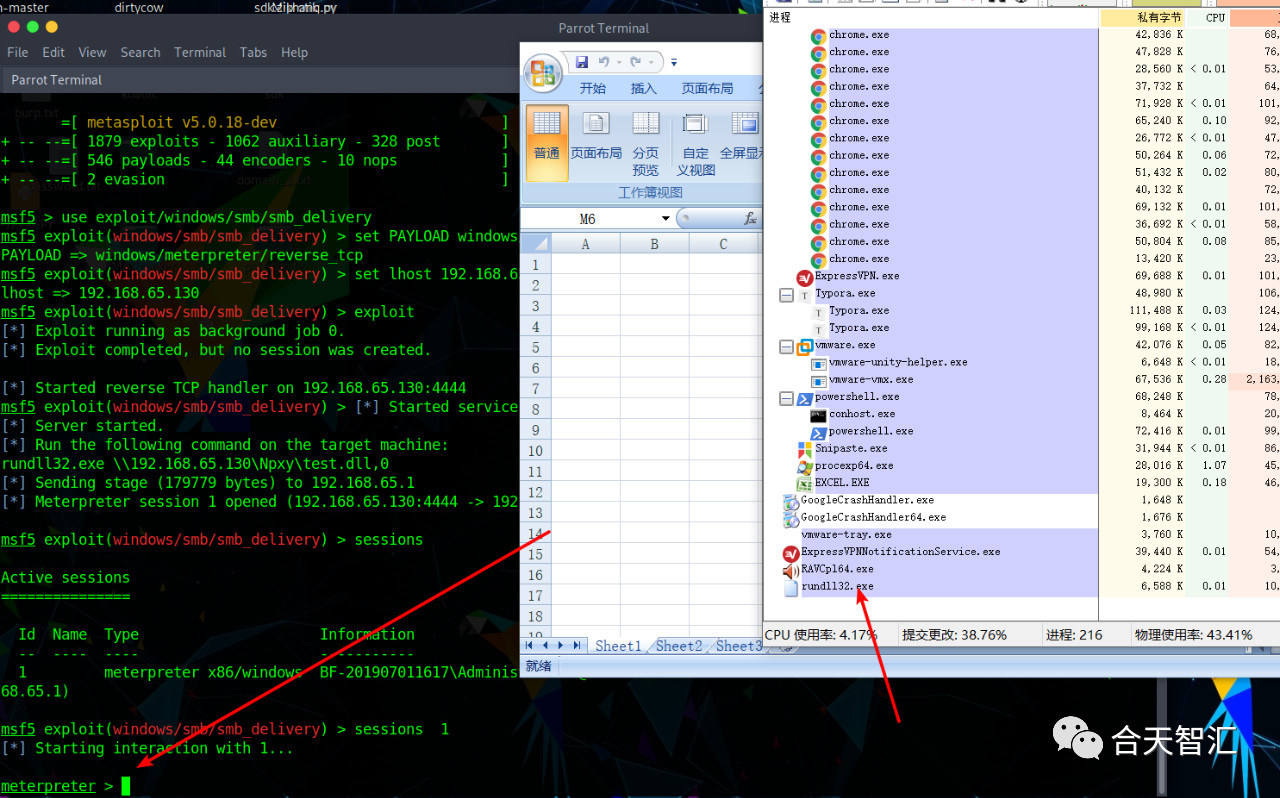The image size is (1280, 798).
Task: Open the 开始 ribbon tab
Action: 593,88
